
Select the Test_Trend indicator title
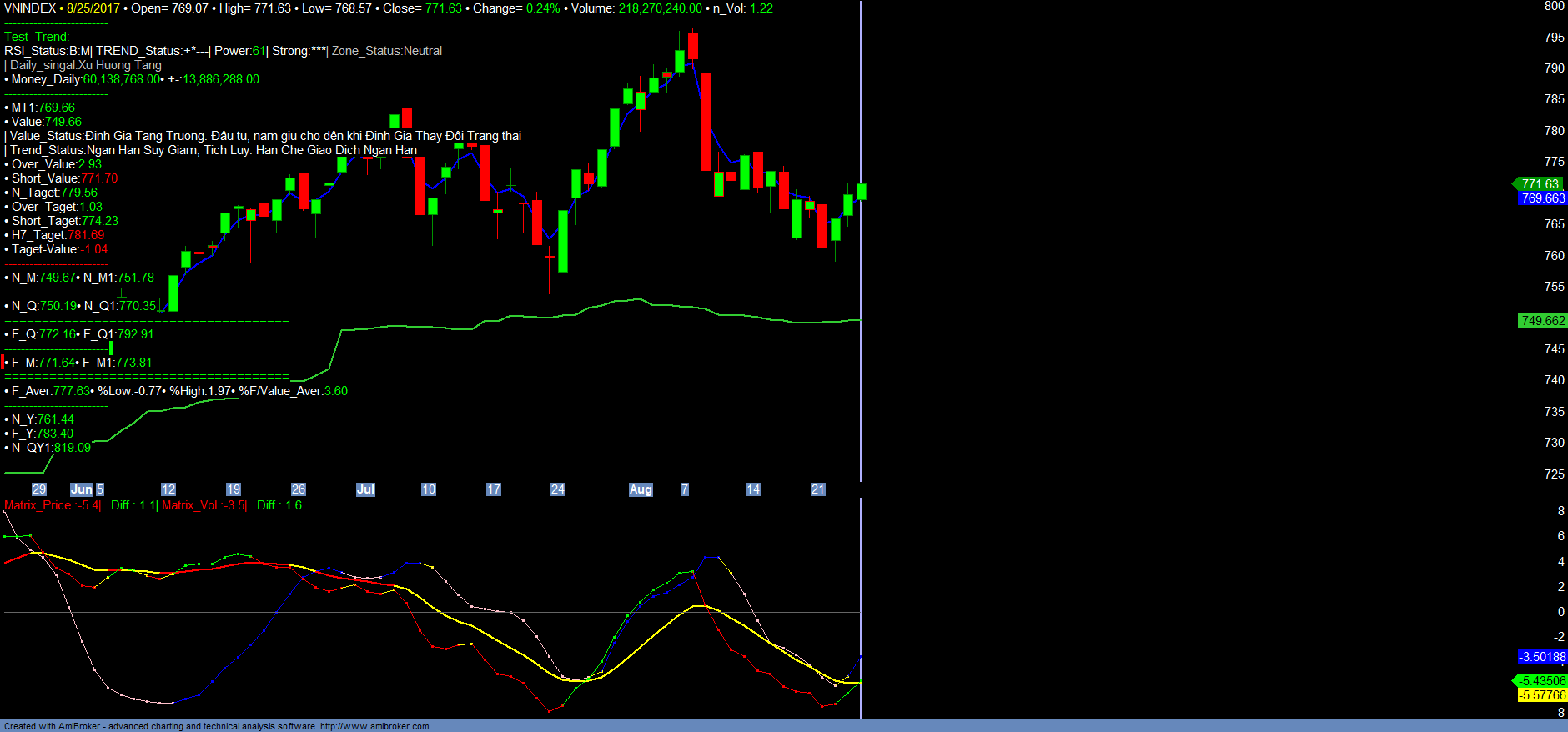click(x=37, y=37)
